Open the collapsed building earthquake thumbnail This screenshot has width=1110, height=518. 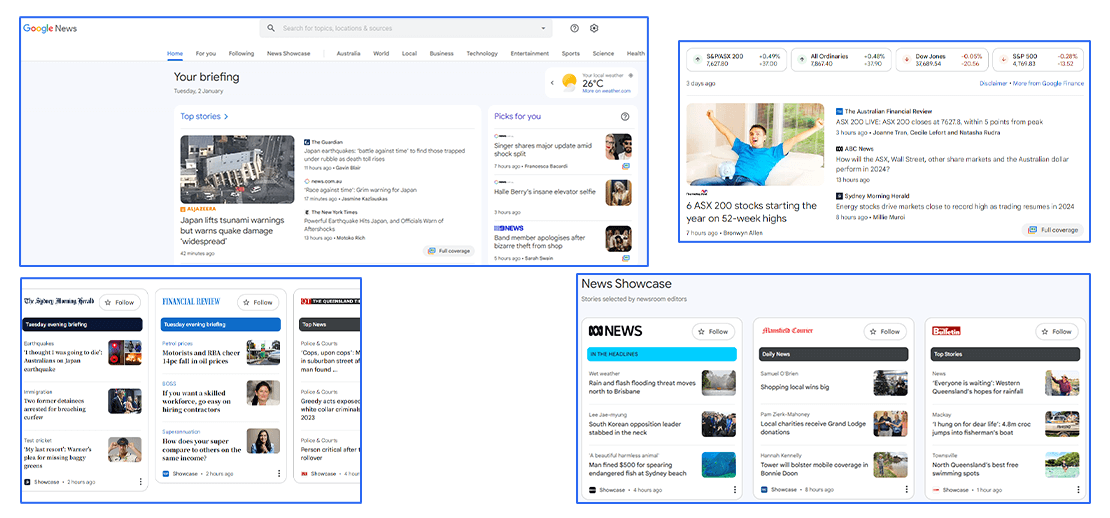point(237,170)
